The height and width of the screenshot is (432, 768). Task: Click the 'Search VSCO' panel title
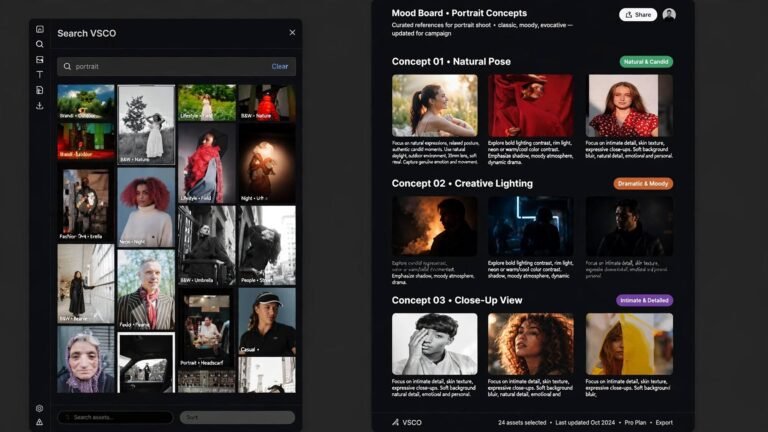[87, 33]
